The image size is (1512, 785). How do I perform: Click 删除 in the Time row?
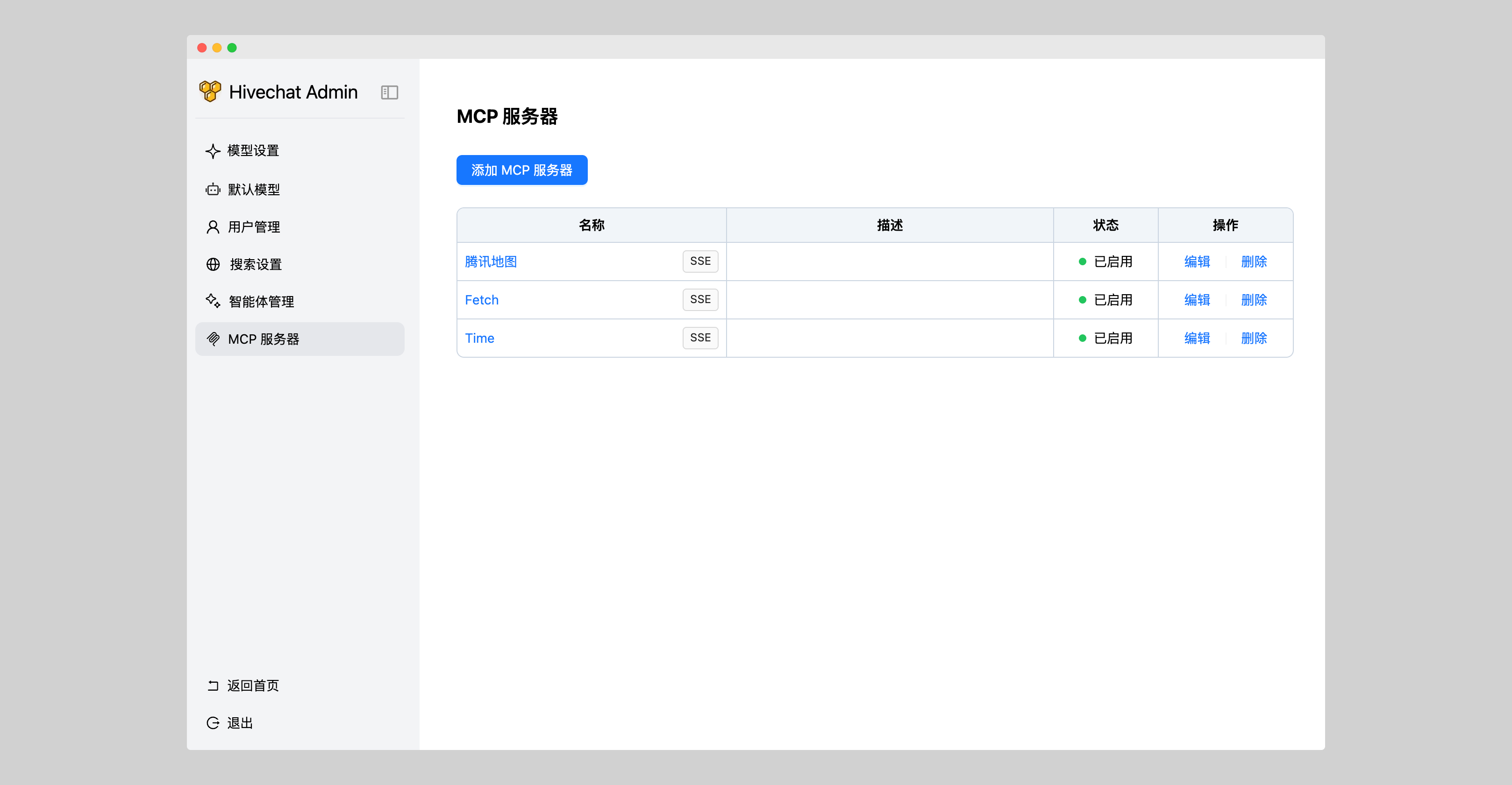pyautogui.click(x=1254, y=338)
